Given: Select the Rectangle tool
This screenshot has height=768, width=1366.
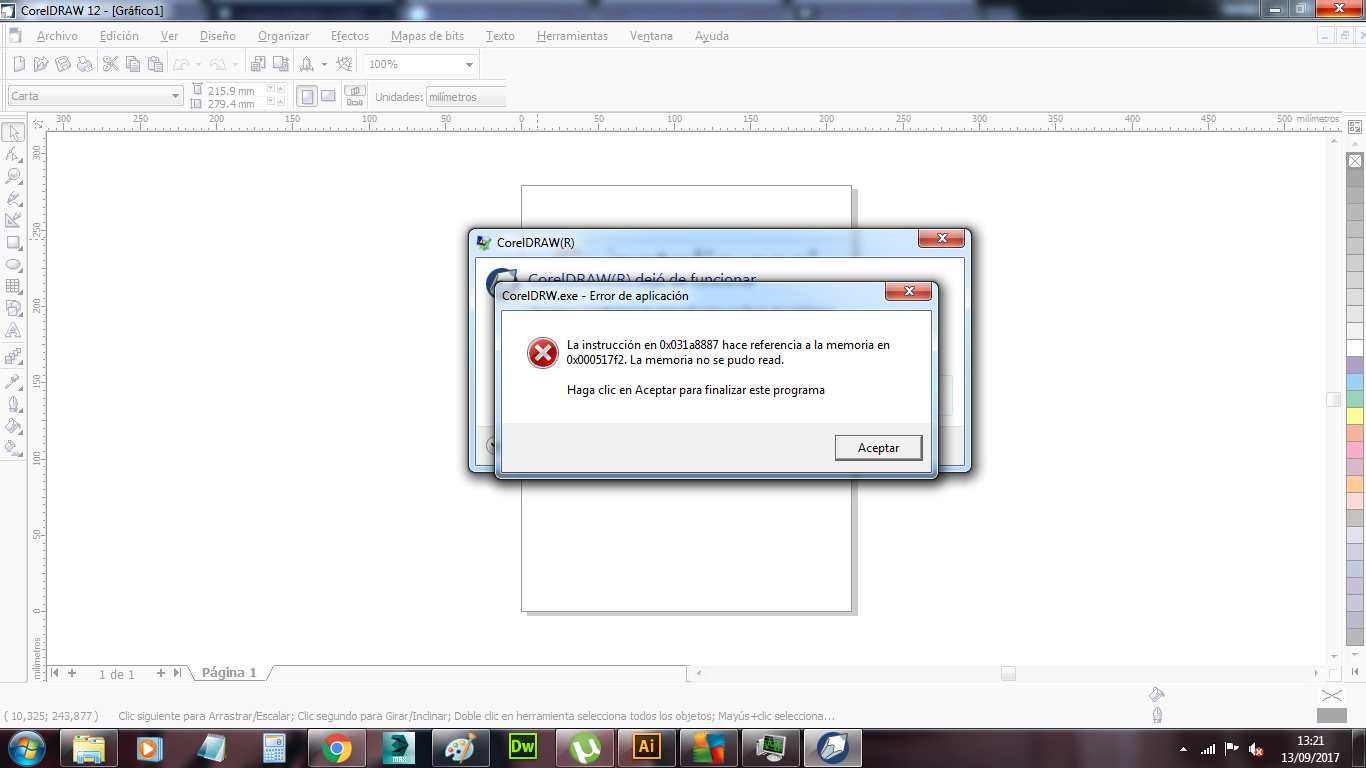Looking at the screenshot, I should [14, 242].
